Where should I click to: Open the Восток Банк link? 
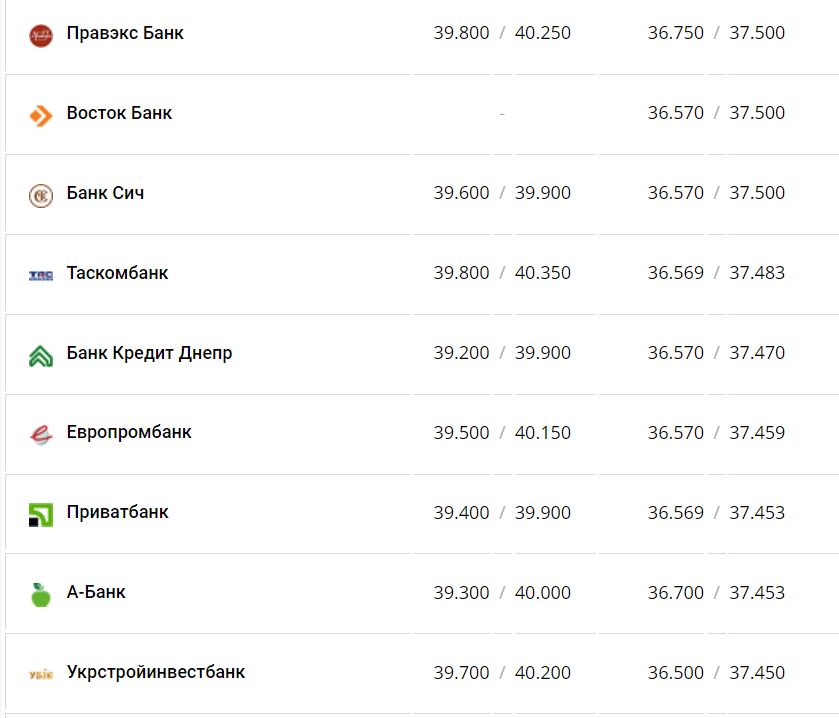pos(119,113)
